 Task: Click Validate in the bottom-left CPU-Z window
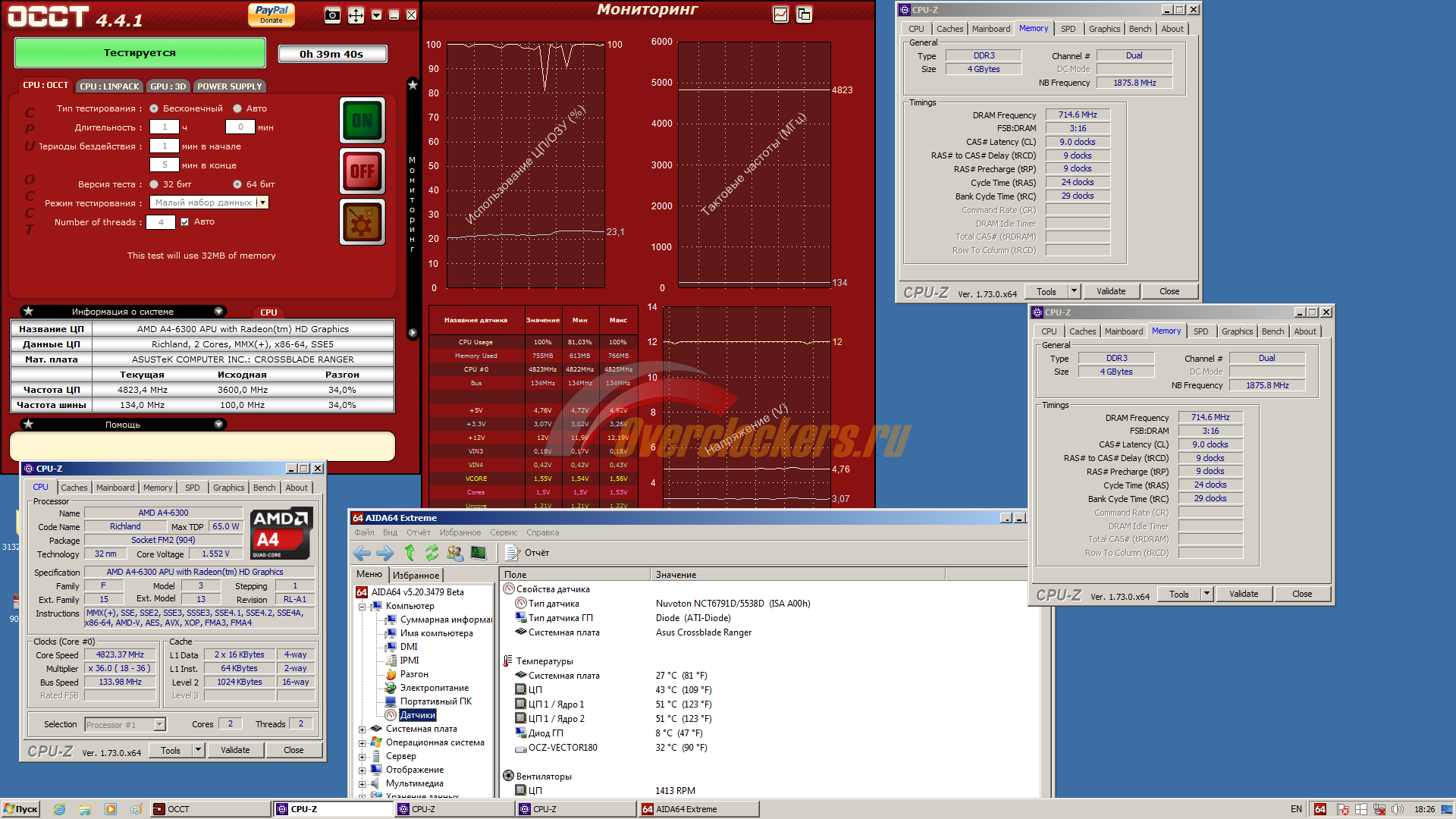point(235,750)
